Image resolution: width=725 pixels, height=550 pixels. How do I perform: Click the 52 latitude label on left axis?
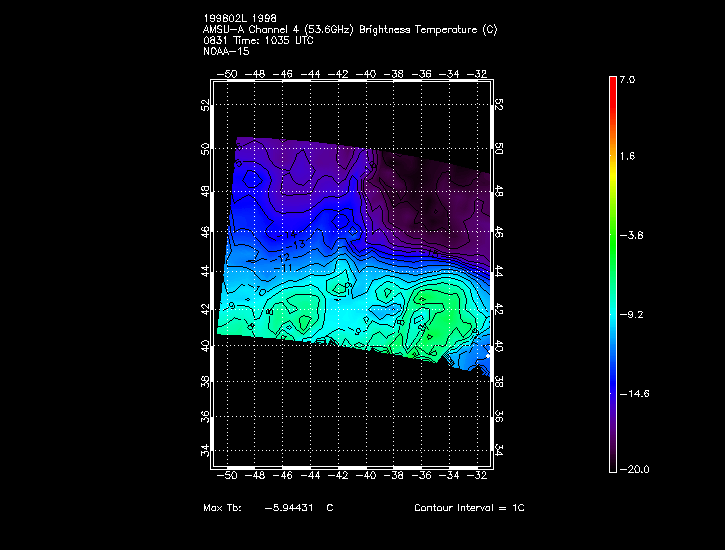click(207, 104)
